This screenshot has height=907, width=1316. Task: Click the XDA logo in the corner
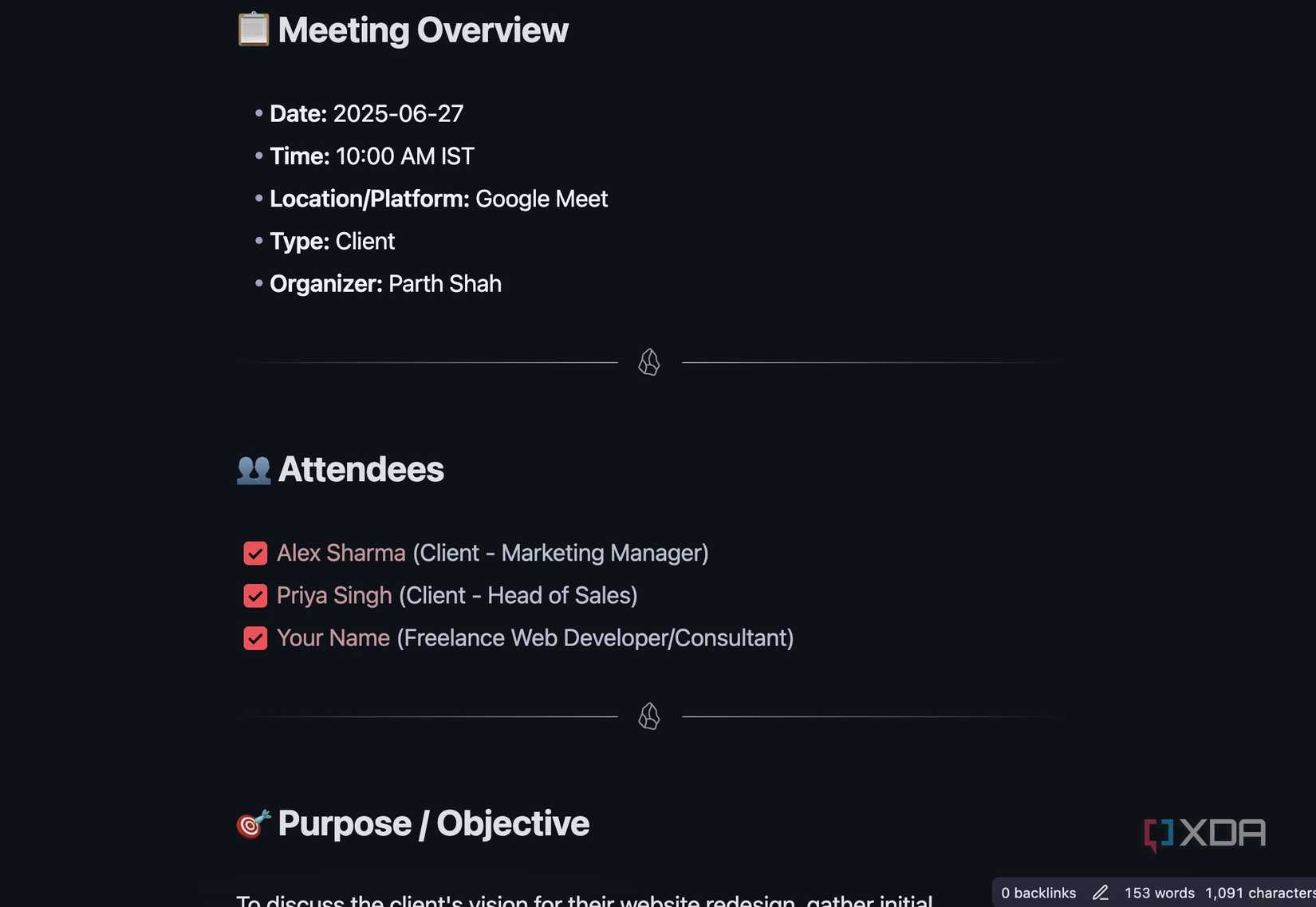(x=1205, y=833)
